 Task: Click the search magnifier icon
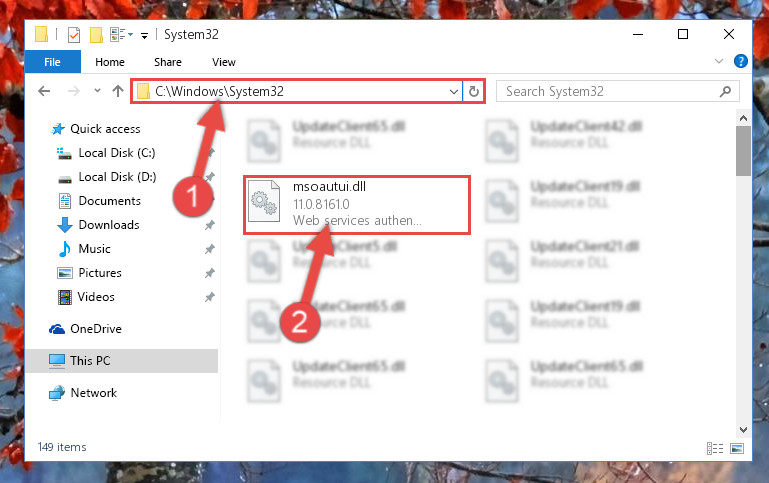pos(725,92)
